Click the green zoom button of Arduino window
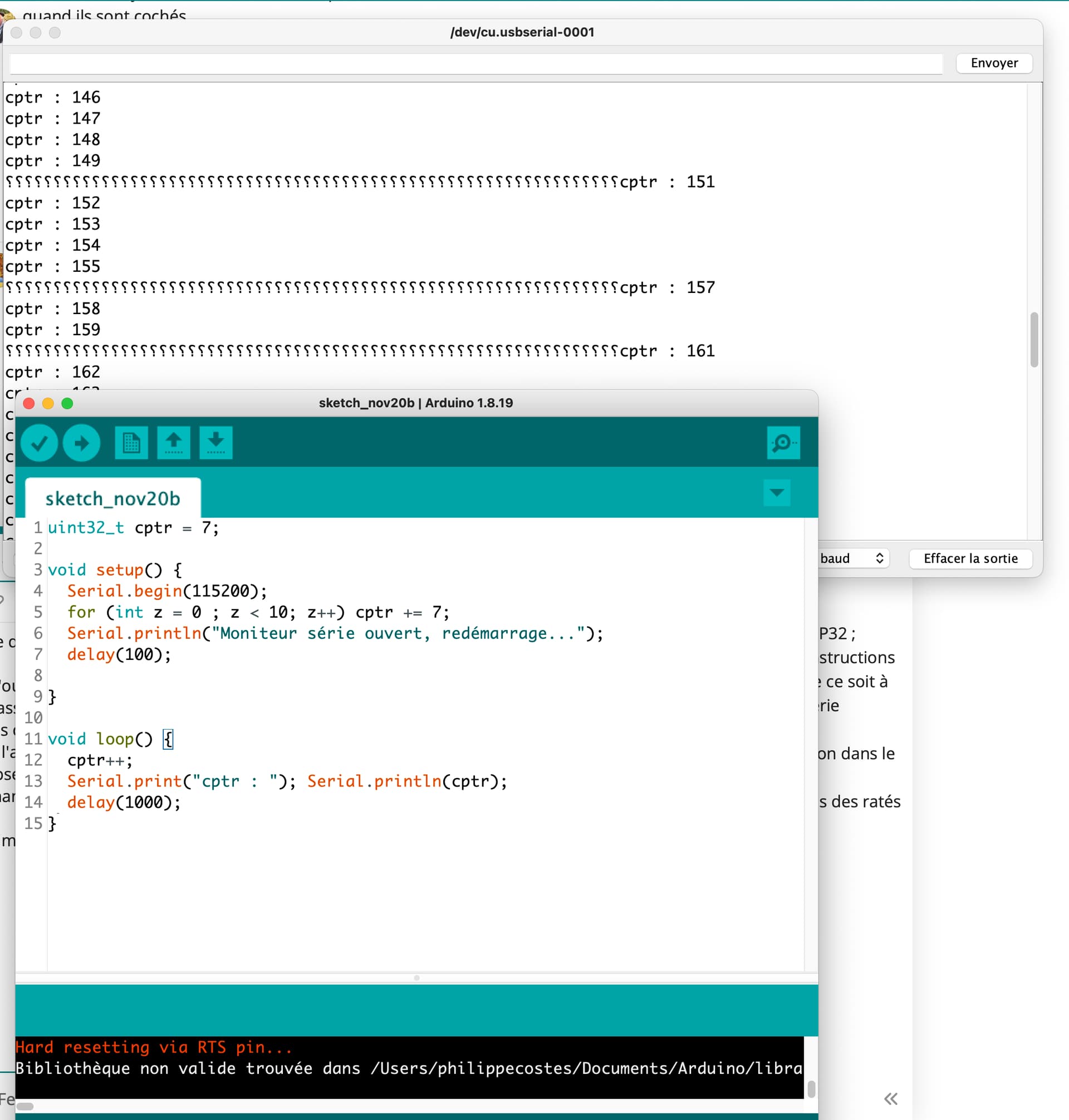Screen dimensions: 1069x1120 tap(67, 404)
